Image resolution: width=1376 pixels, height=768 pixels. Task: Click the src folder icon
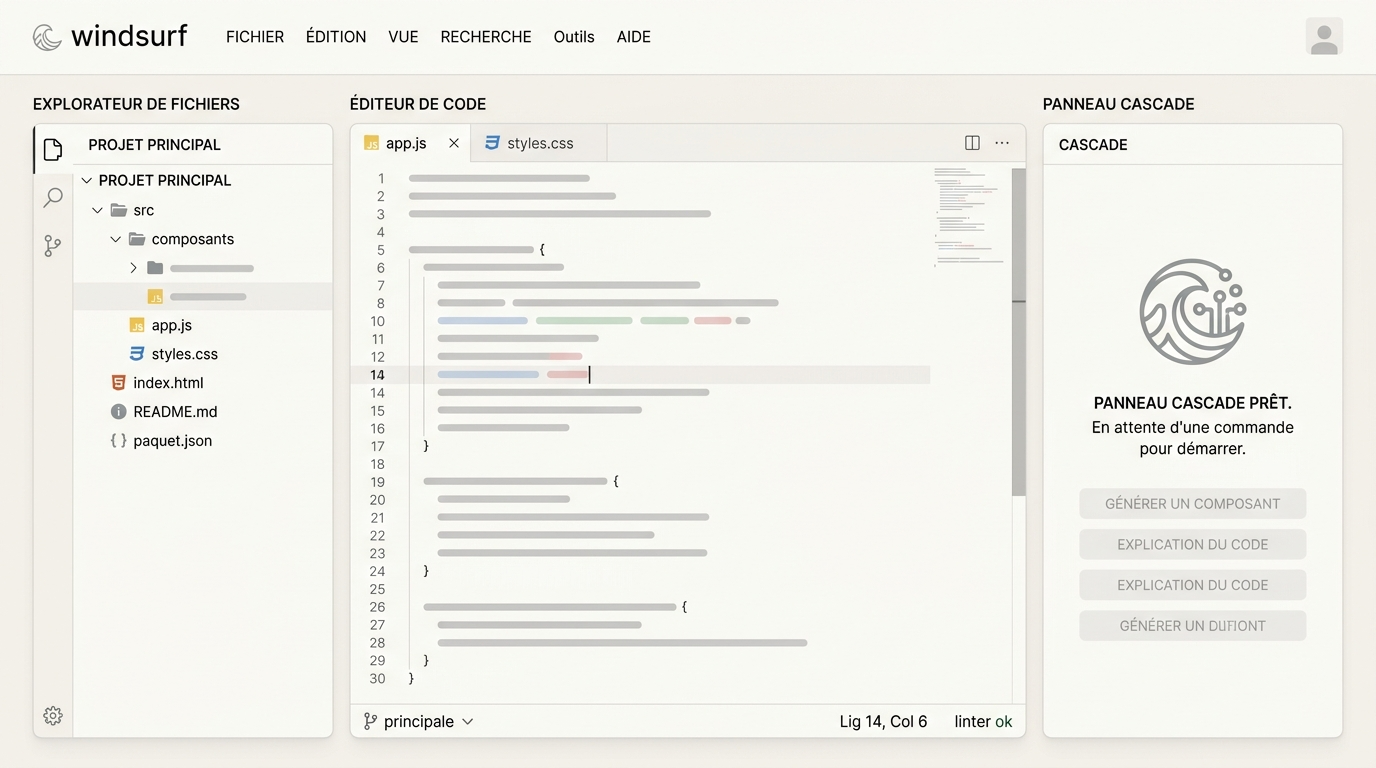119,210
